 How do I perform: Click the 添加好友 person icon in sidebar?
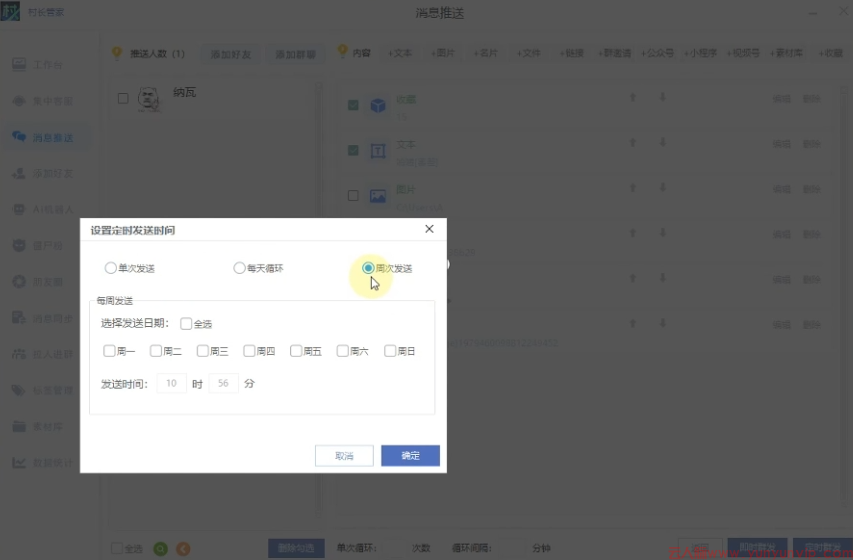click(19, 173)
